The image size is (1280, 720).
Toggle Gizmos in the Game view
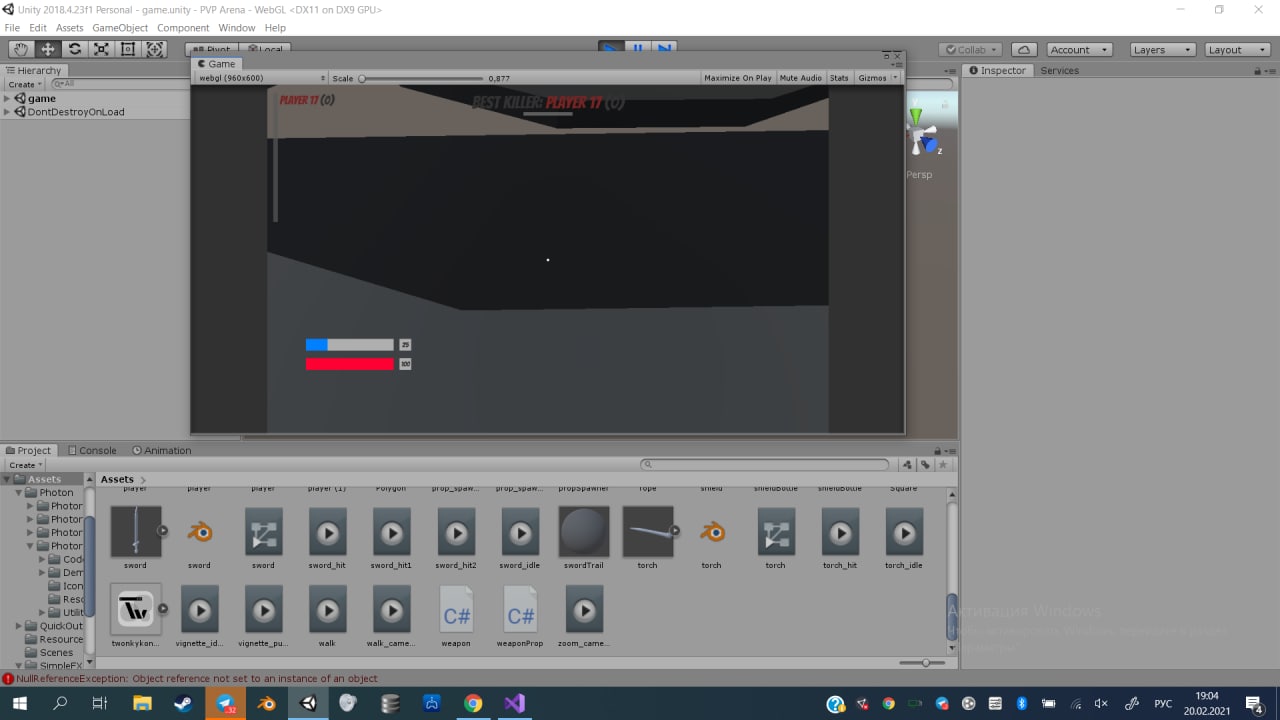click(x=872, y=78)
